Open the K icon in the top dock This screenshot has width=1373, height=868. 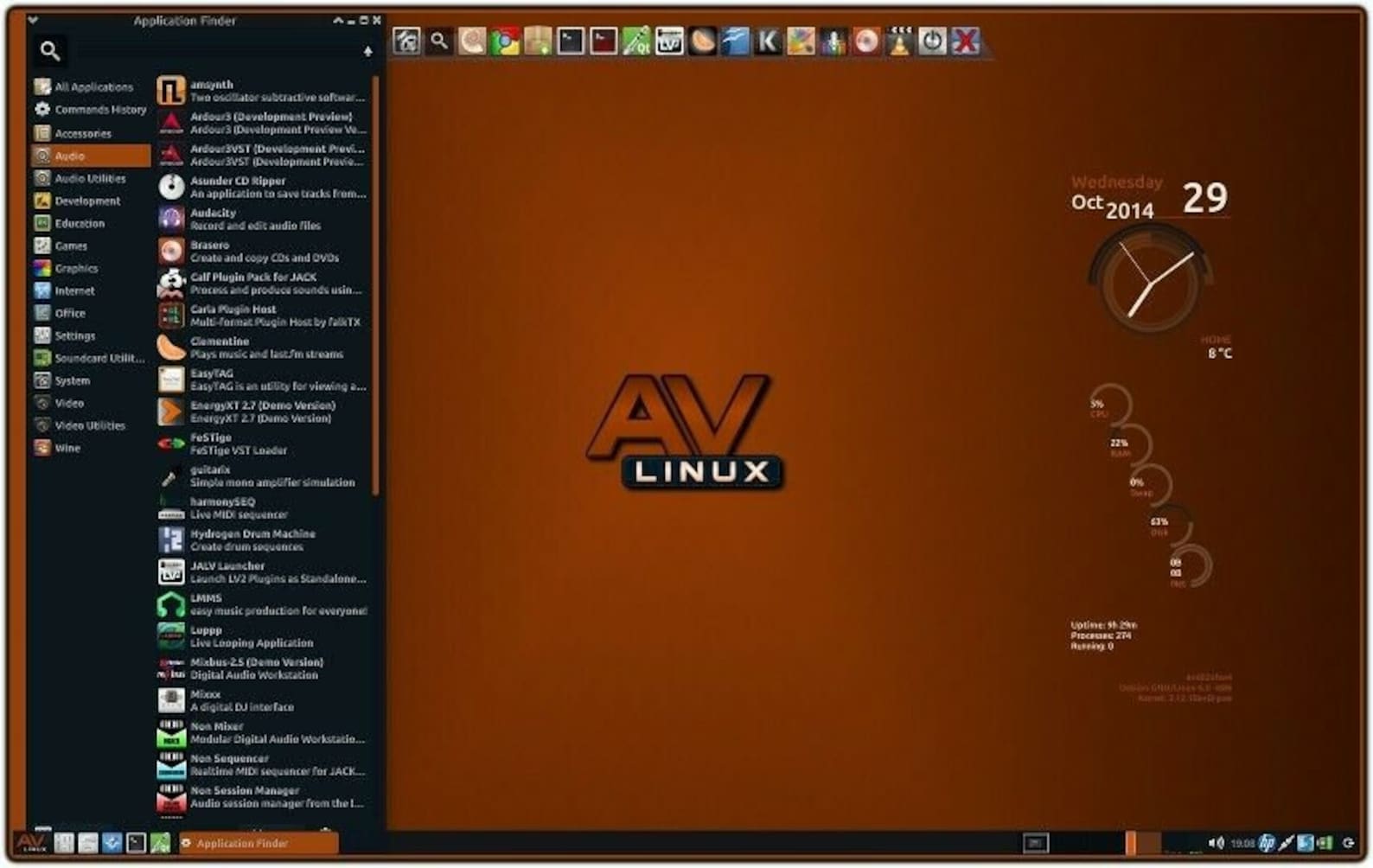[x=768, y=41]
